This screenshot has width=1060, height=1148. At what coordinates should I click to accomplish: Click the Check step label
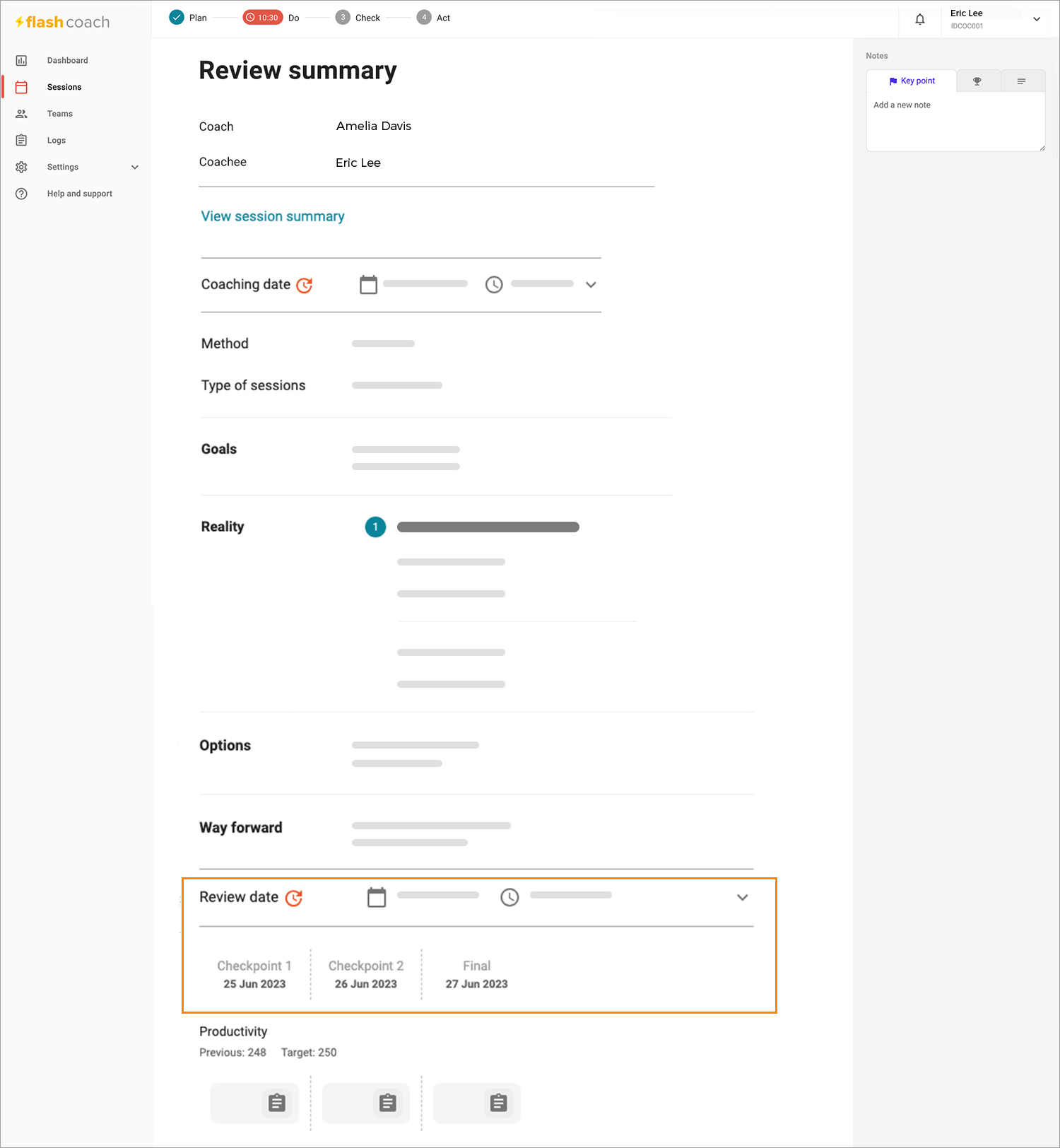click(367, 18)
